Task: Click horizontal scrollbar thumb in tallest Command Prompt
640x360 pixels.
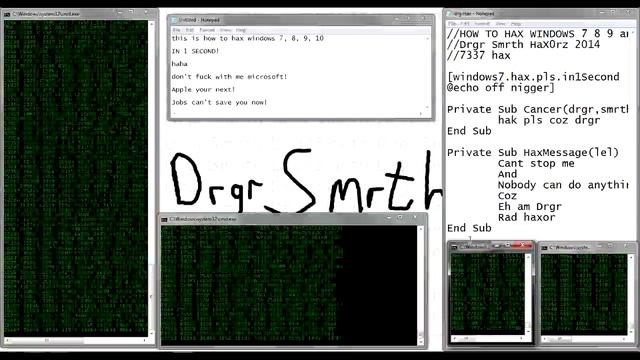Action: click(47, 340)
